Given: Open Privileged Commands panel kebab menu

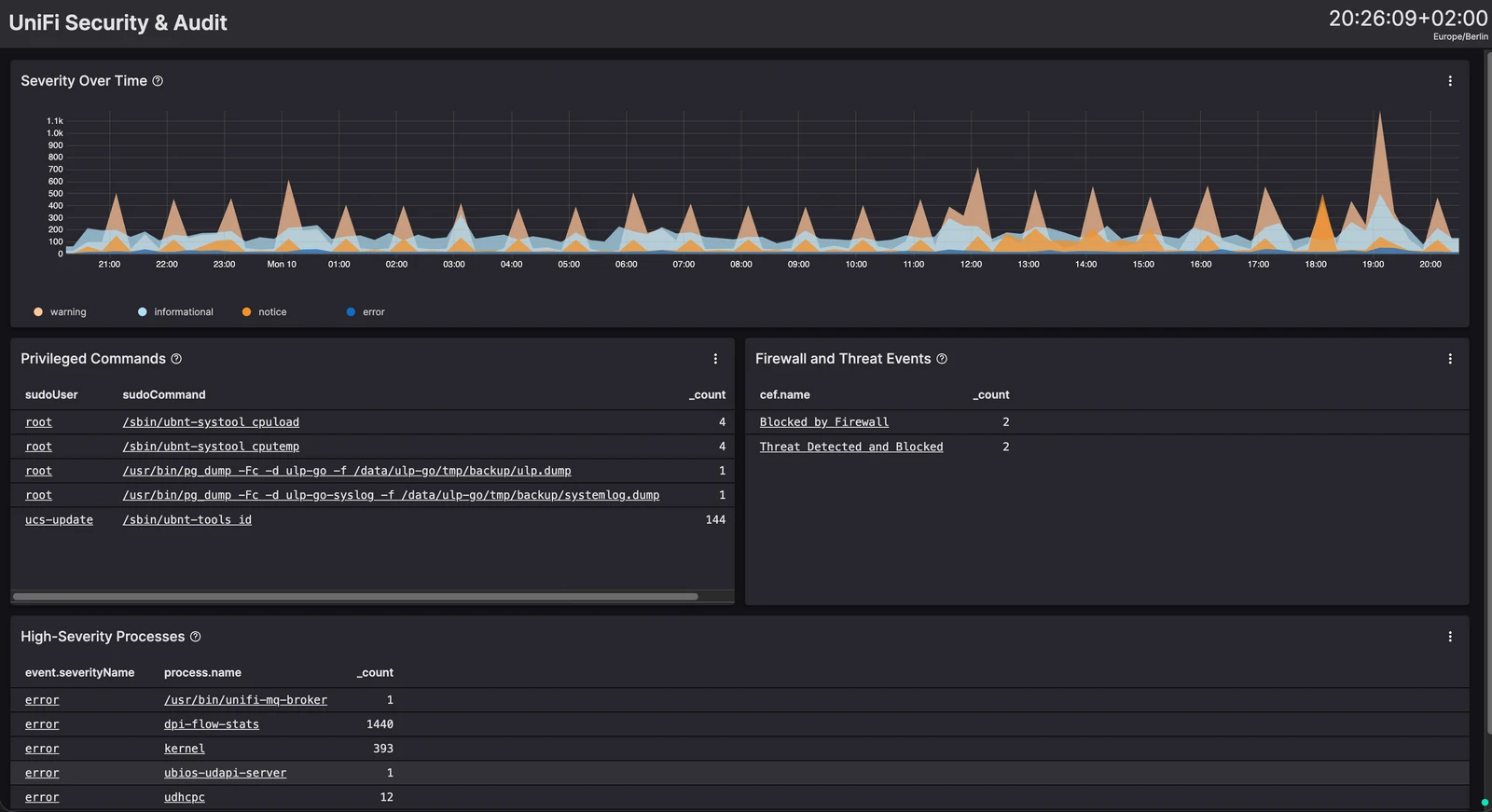Looking at the screenshot, I should pyautogui.click(x=715, y=359).
